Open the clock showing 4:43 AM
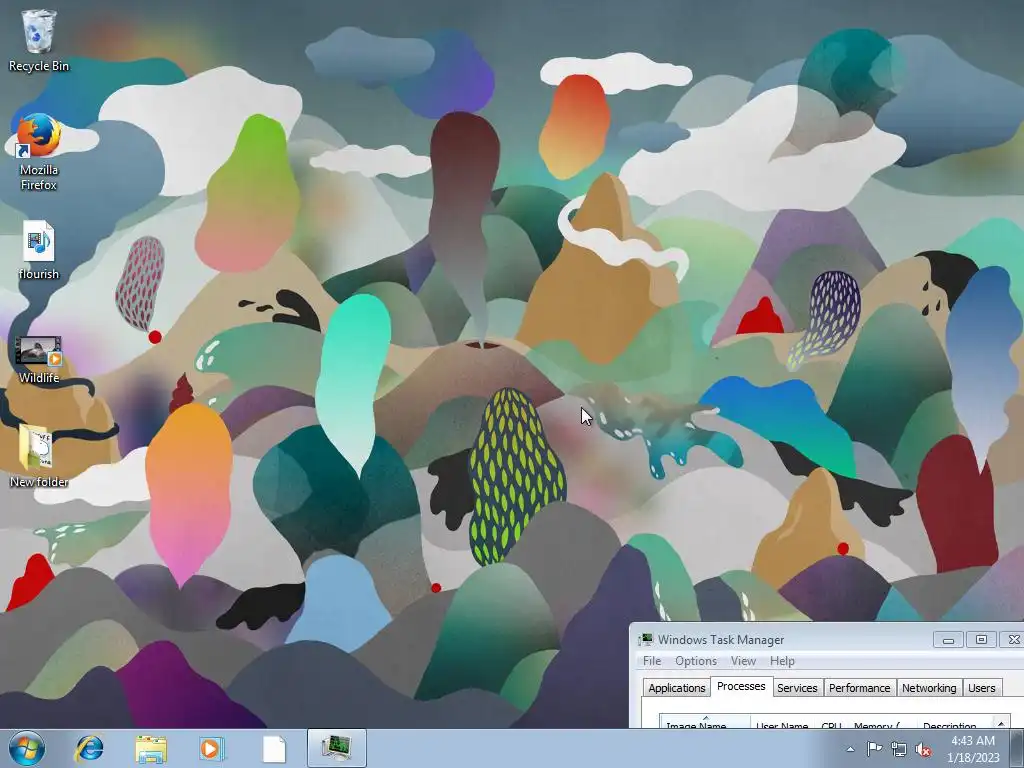The height and width of the screenshot is (768, 1024). [x=973, y=749]
